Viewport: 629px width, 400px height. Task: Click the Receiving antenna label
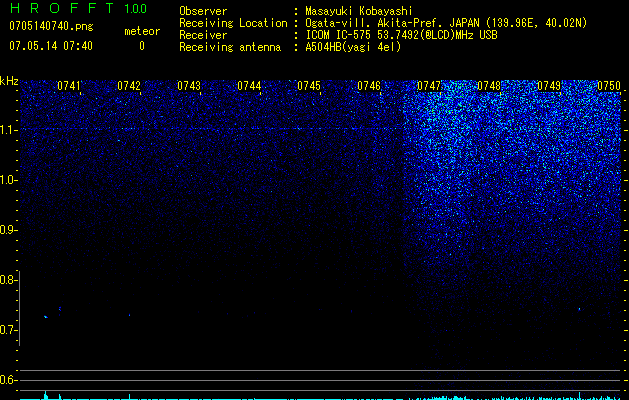(230, 47)
